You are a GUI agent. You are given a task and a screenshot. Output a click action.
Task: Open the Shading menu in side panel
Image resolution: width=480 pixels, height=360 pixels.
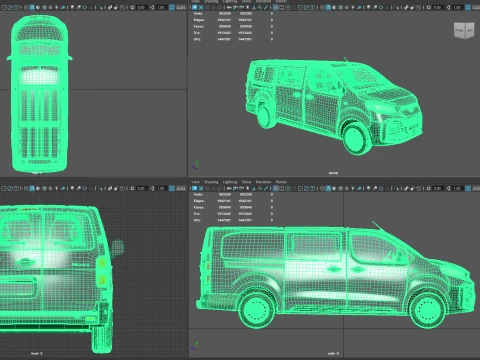[211, 182]
